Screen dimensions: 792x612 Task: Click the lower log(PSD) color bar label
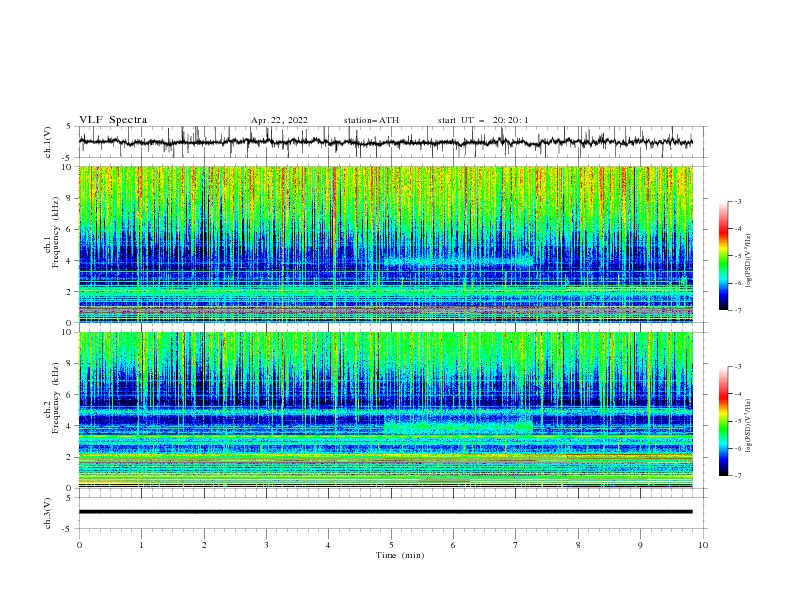[748, 425]
